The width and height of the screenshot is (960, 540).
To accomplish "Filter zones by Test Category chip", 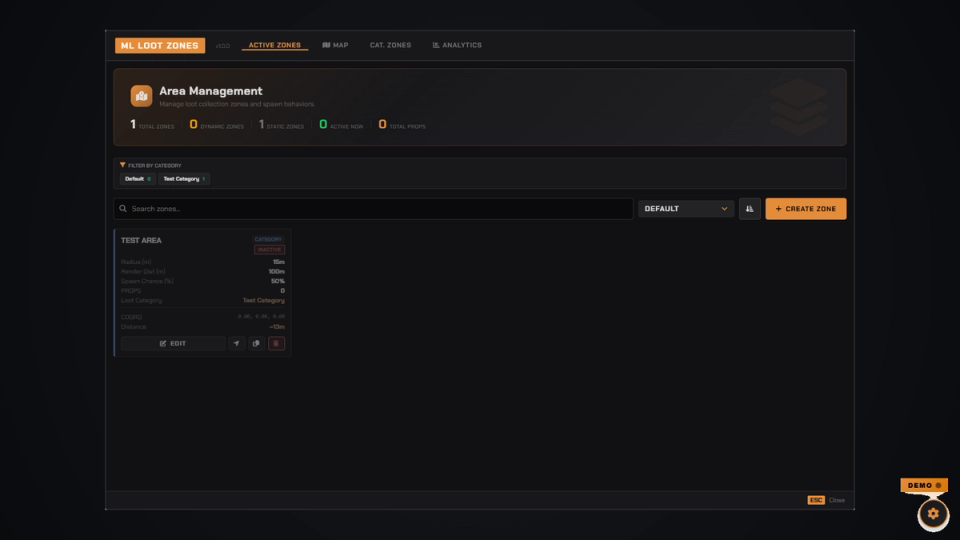I will click(184, 179).
